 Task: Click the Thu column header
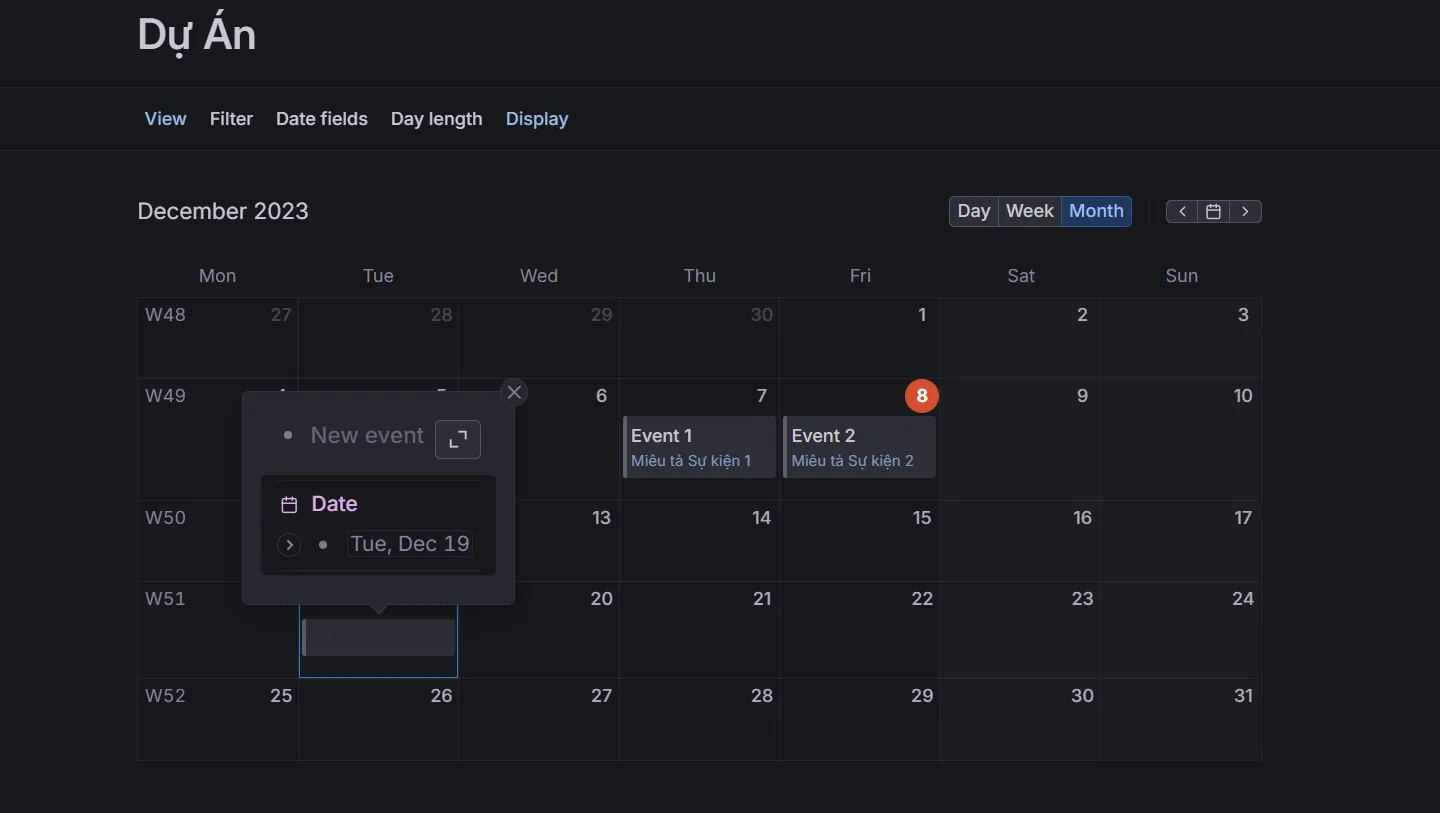tap(699, 276)
